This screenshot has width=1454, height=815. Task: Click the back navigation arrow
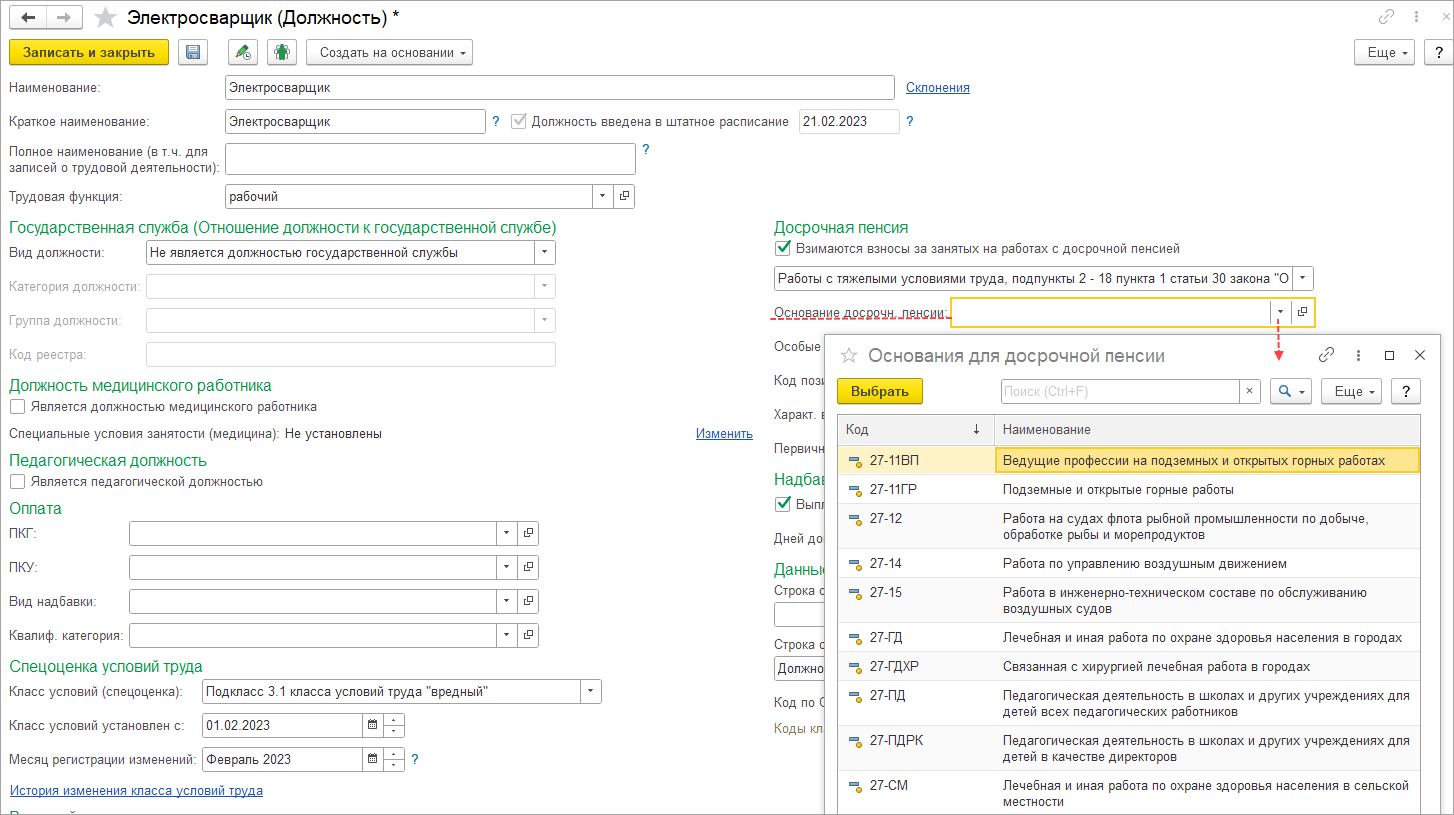(x=28, y=18)
